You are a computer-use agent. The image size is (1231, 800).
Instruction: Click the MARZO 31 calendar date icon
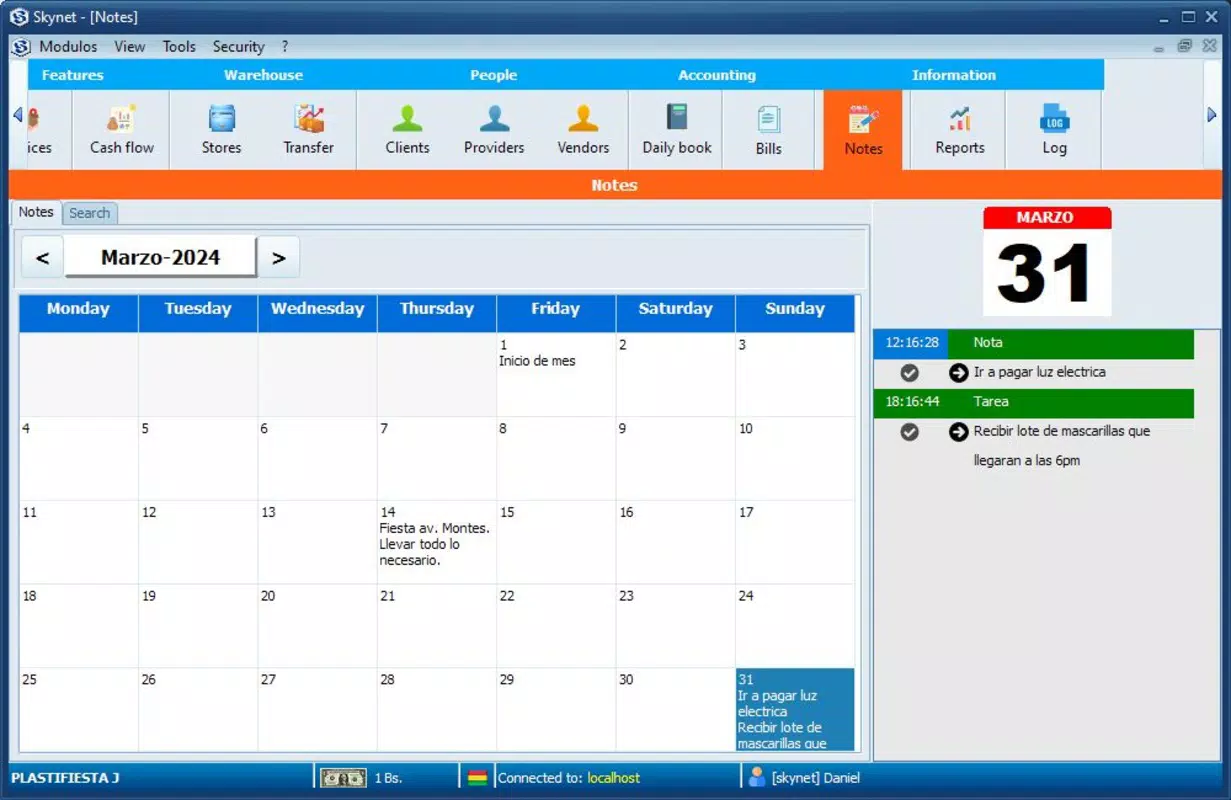(x=1047, y=261)
